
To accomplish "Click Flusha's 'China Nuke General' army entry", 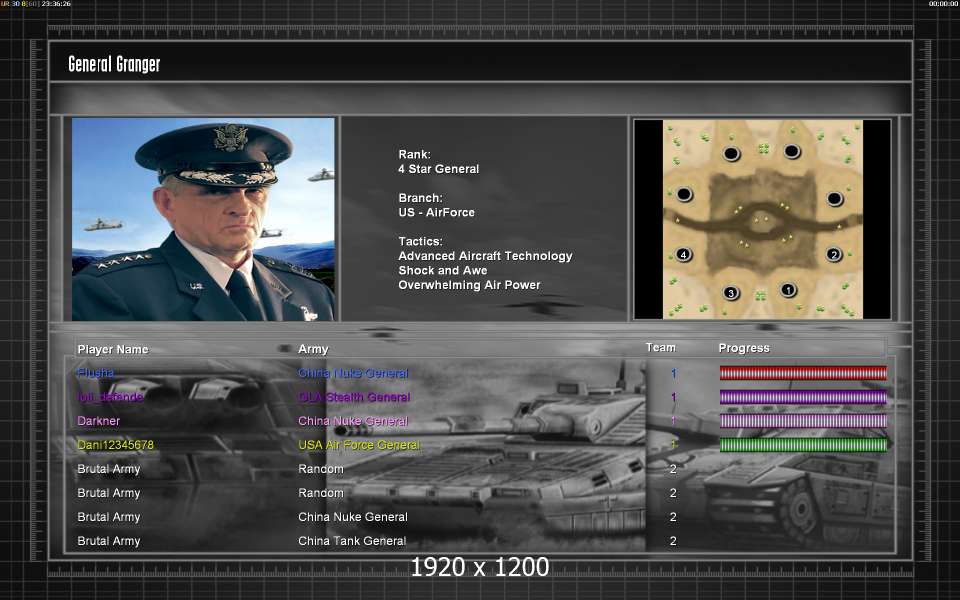I will point(353,373).
